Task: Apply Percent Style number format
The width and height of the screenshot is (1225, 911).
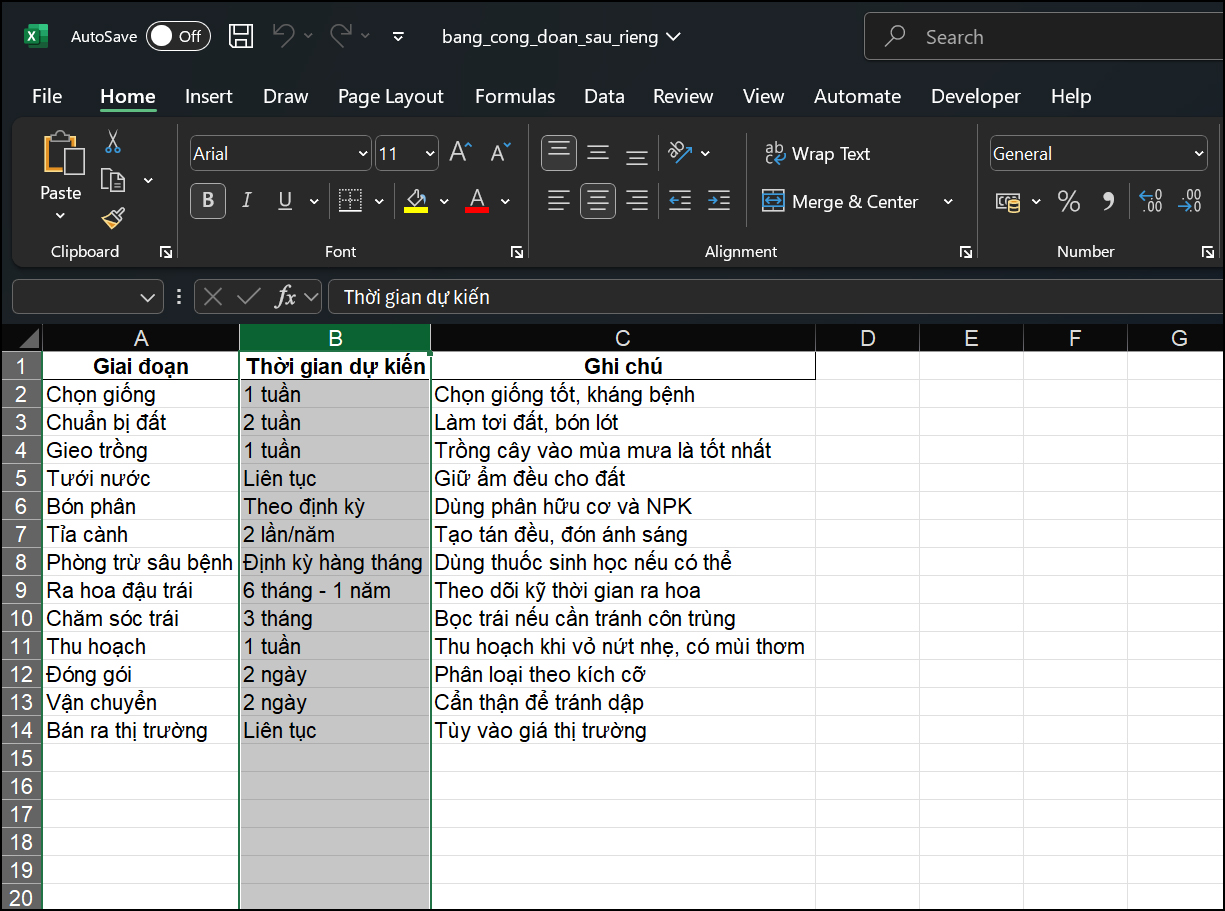Action: [1069, 202]
